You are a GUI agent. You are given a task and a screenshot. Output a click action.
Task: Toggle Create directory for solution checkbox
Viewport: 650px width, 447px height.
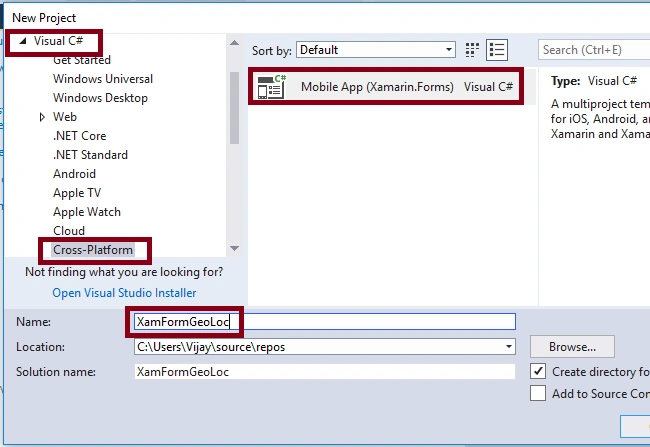pos(538,371)
